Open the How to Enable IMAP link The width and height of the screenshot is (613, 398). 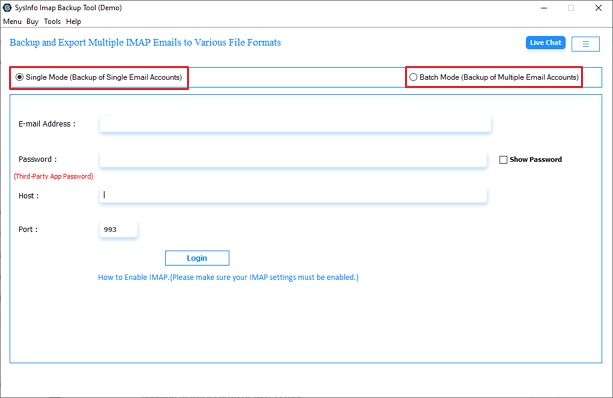point(228,277)
